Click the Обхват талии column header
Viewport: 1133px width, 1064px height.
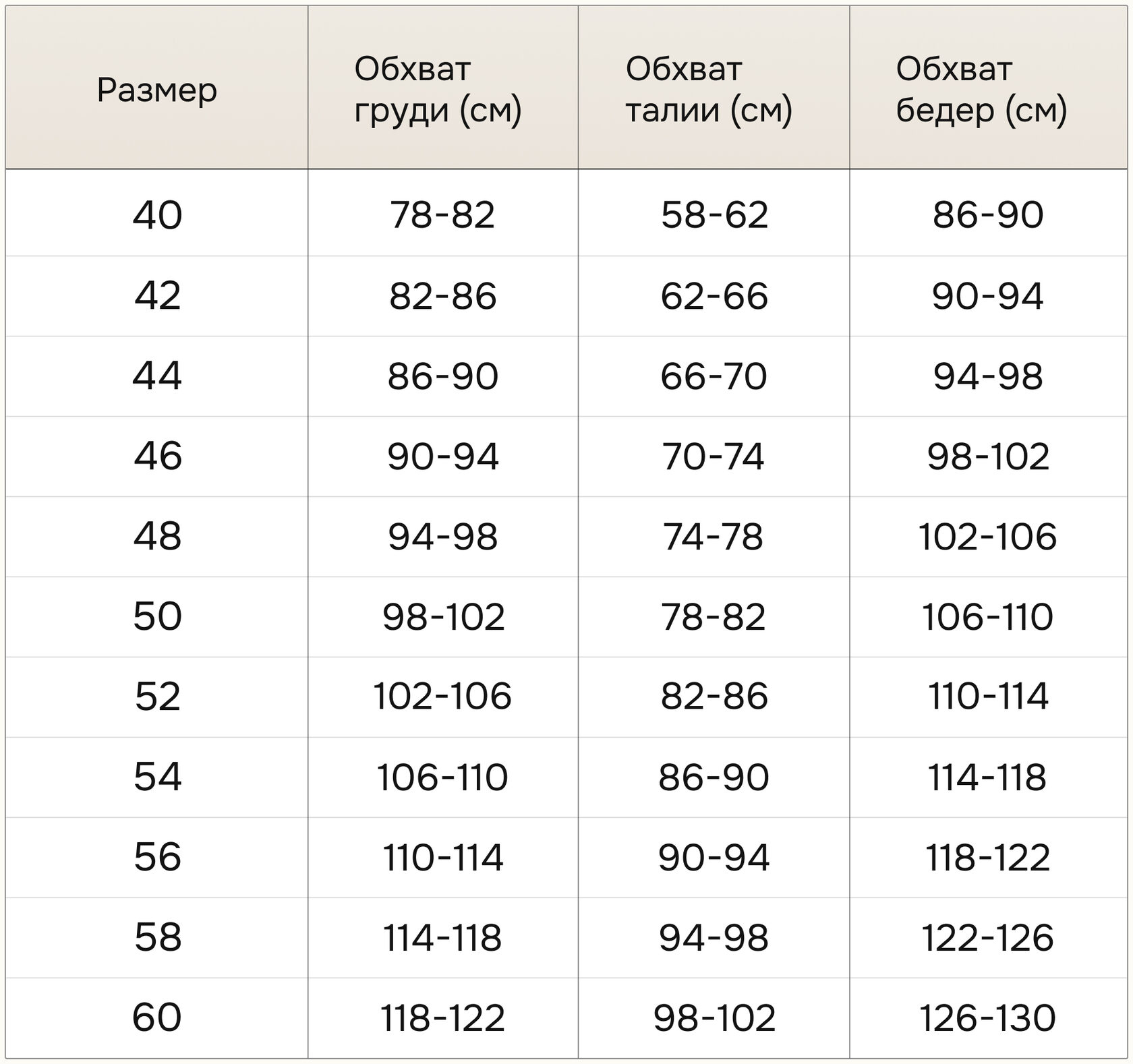(709, 90)
